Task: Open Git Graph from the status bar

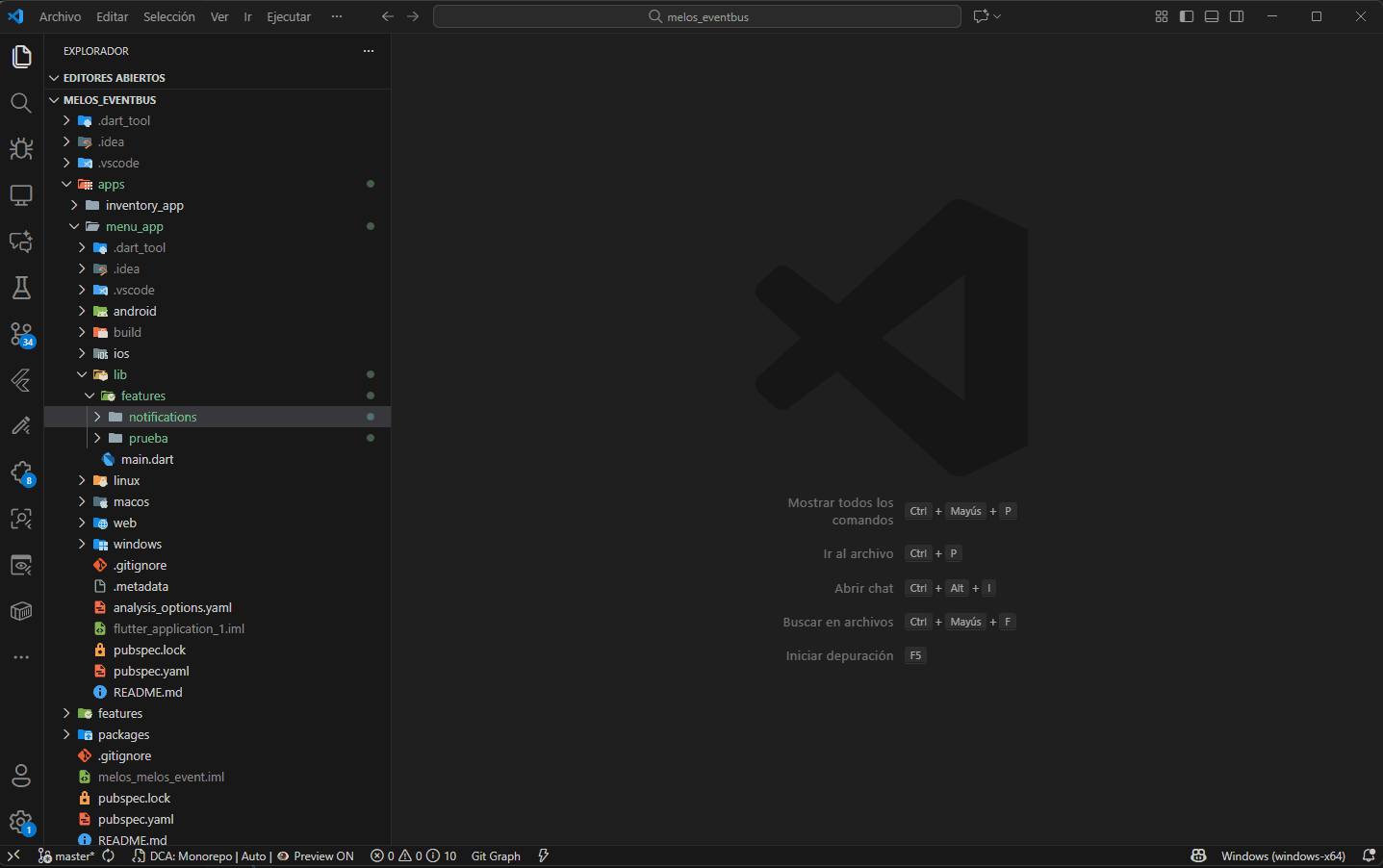Action: pyautogui.click(x=496, y=855)
